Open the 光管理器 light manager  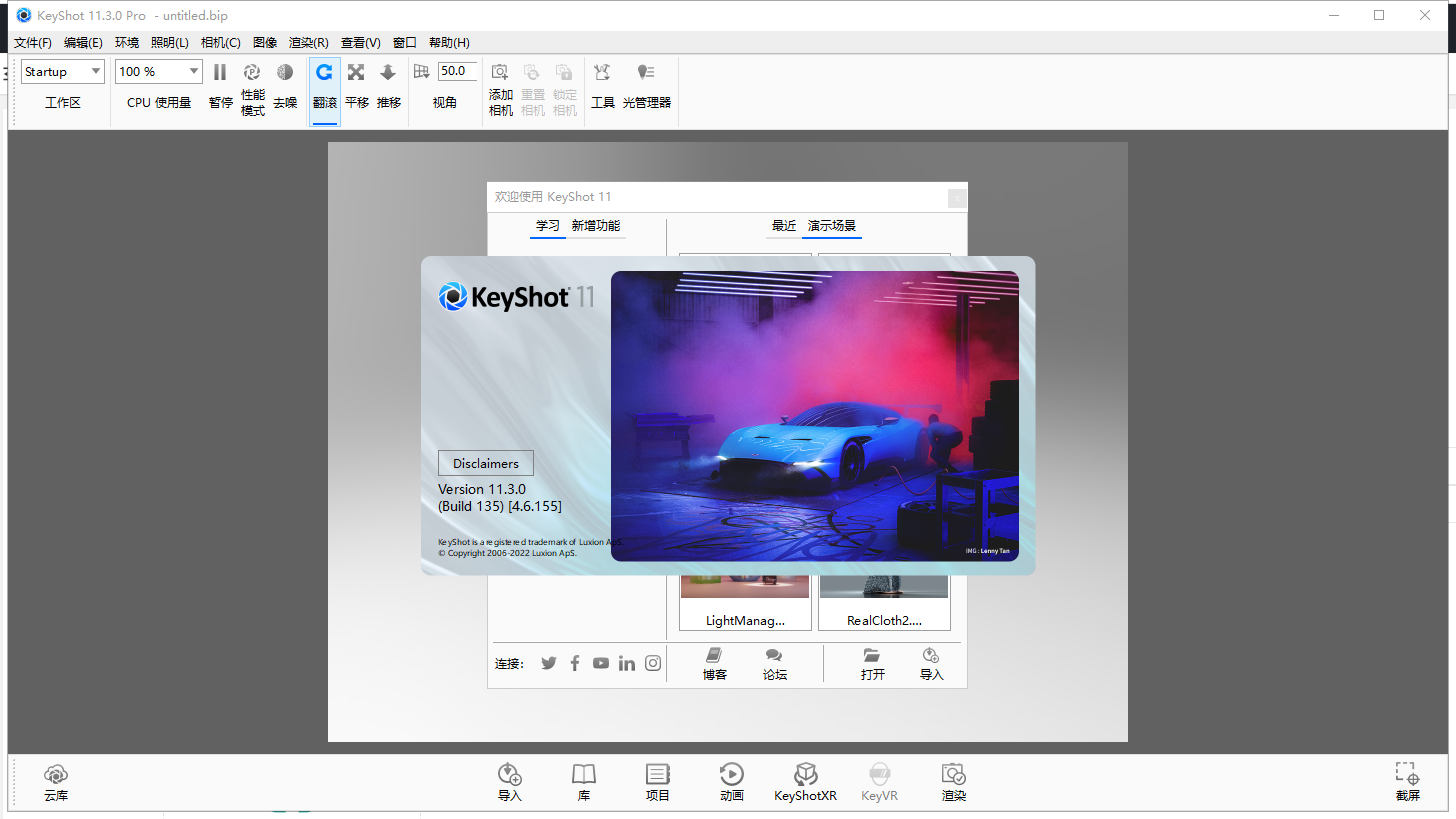click(x=646, y=72)
